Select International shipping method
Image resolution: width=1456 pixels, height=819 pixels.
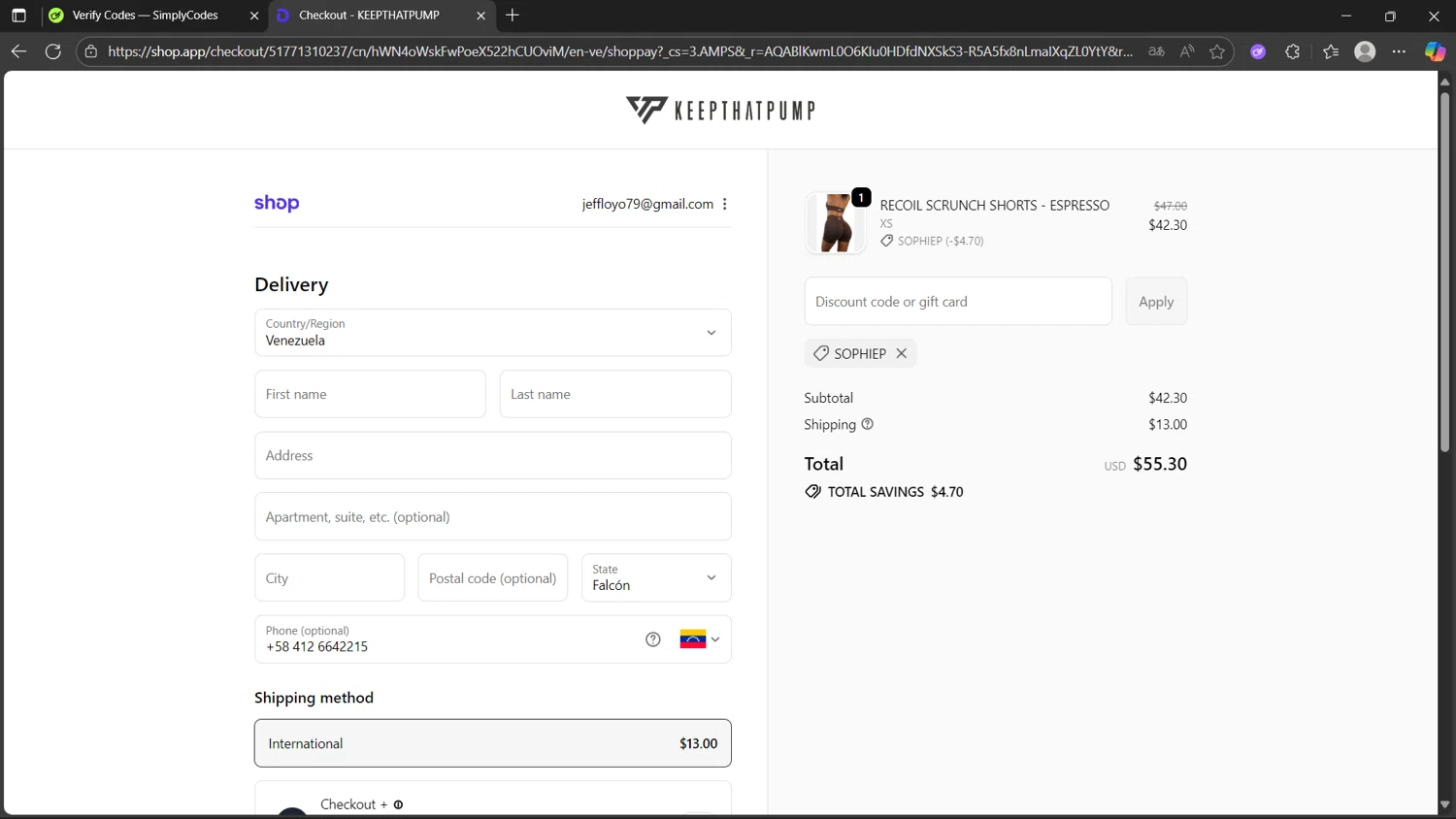(492, 743)
